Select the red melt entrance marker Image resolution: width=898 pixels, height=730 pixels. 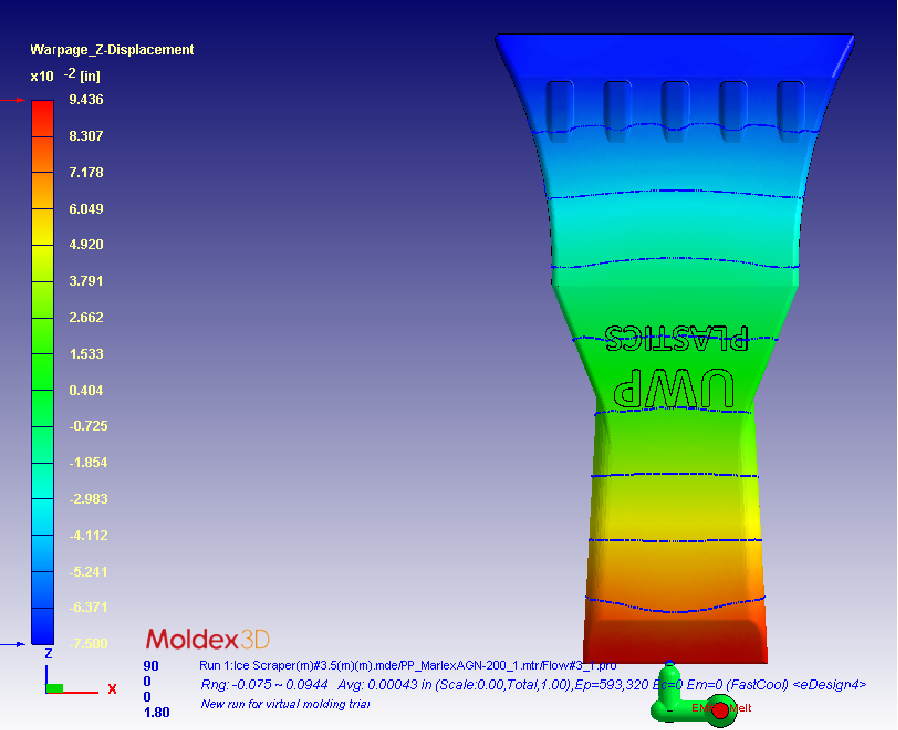click(x=713, y=707)
